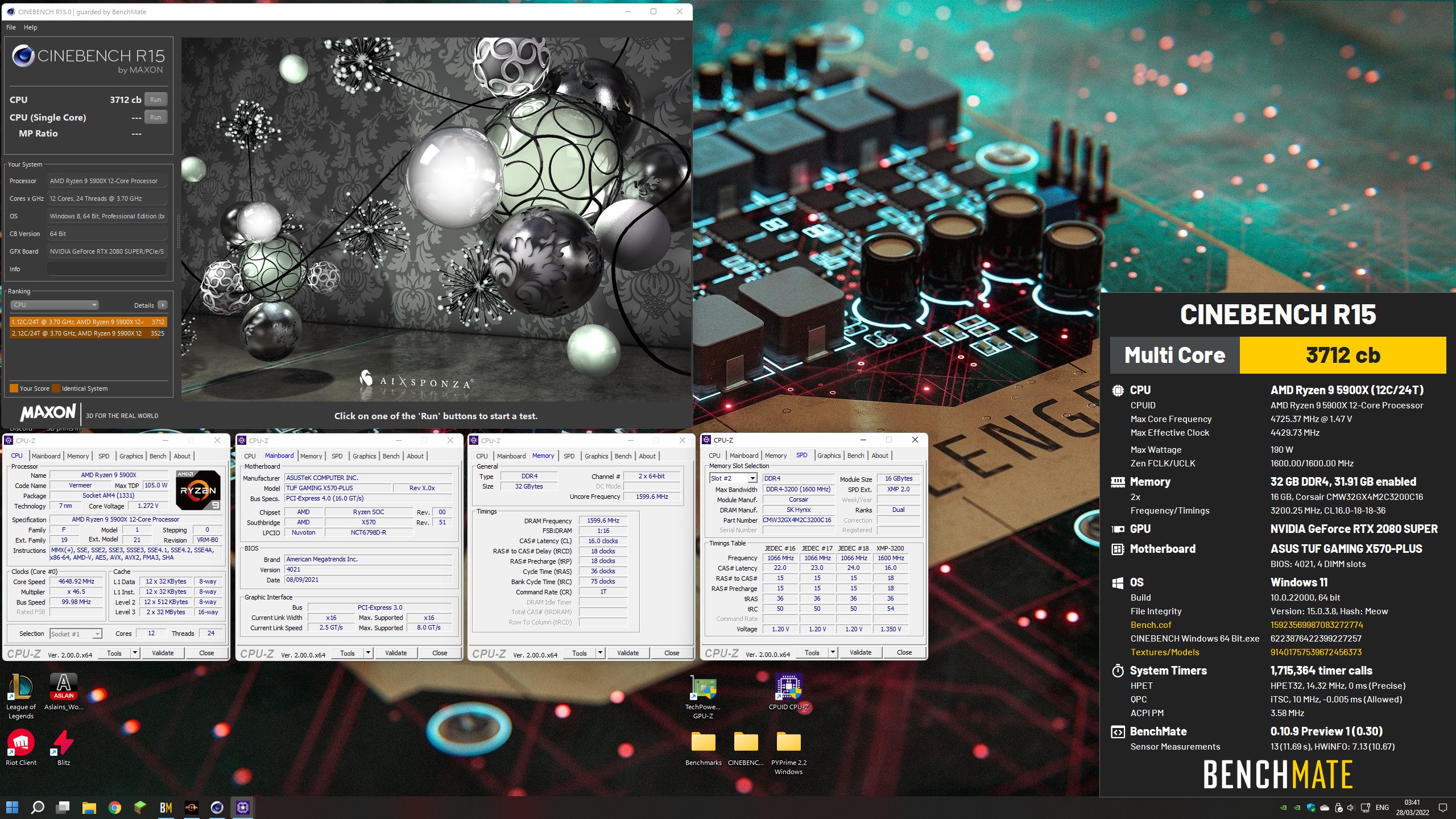Click Tools button in Memory CPU-Z window

[580, 653]
